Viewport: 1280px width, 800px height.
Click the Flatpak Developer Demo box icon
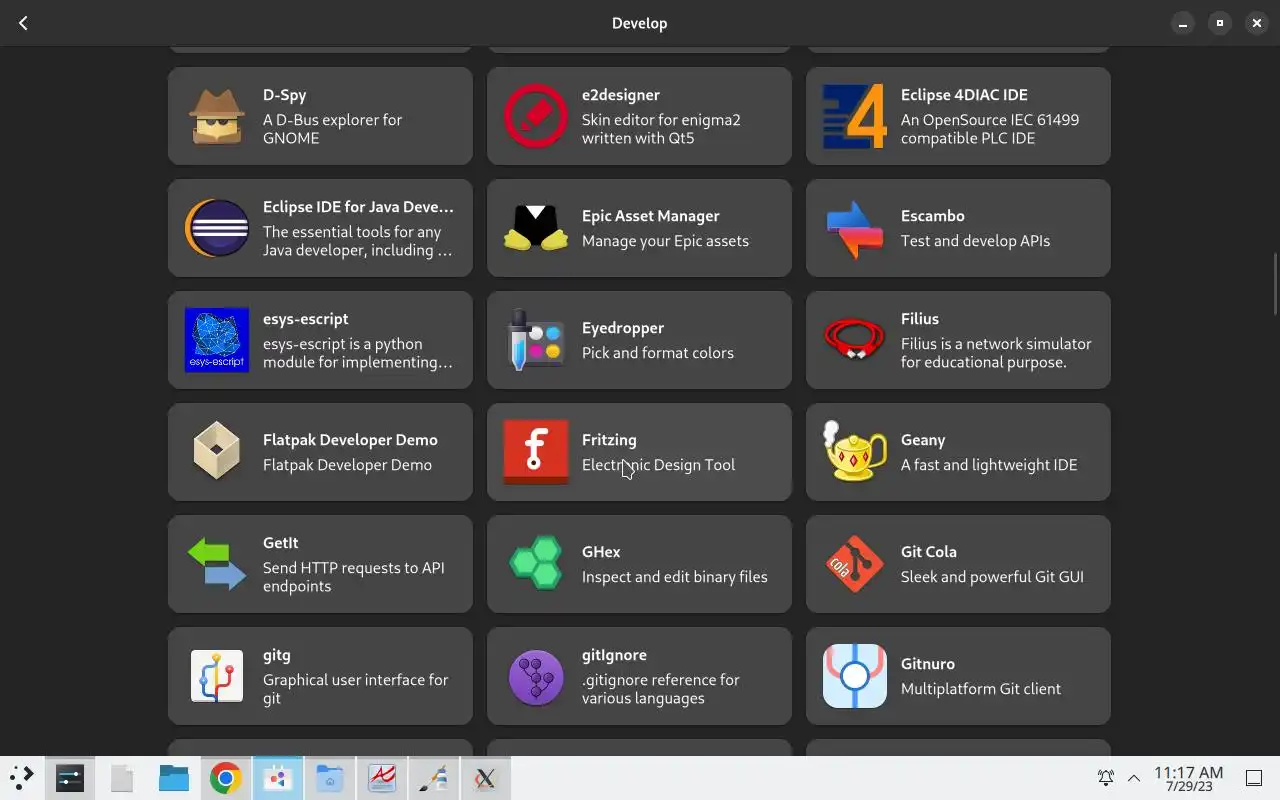(x=217, y=452)
